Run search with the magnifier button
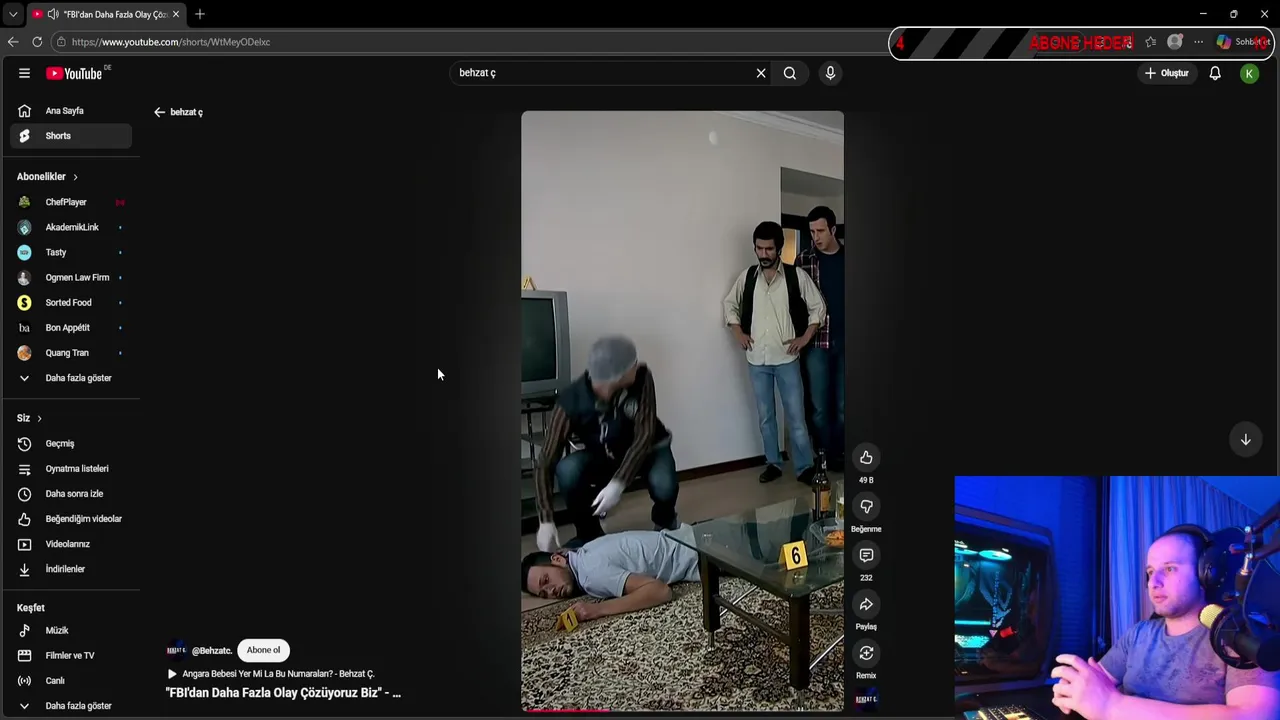1280x720 pixels. [x=790, y=73]
